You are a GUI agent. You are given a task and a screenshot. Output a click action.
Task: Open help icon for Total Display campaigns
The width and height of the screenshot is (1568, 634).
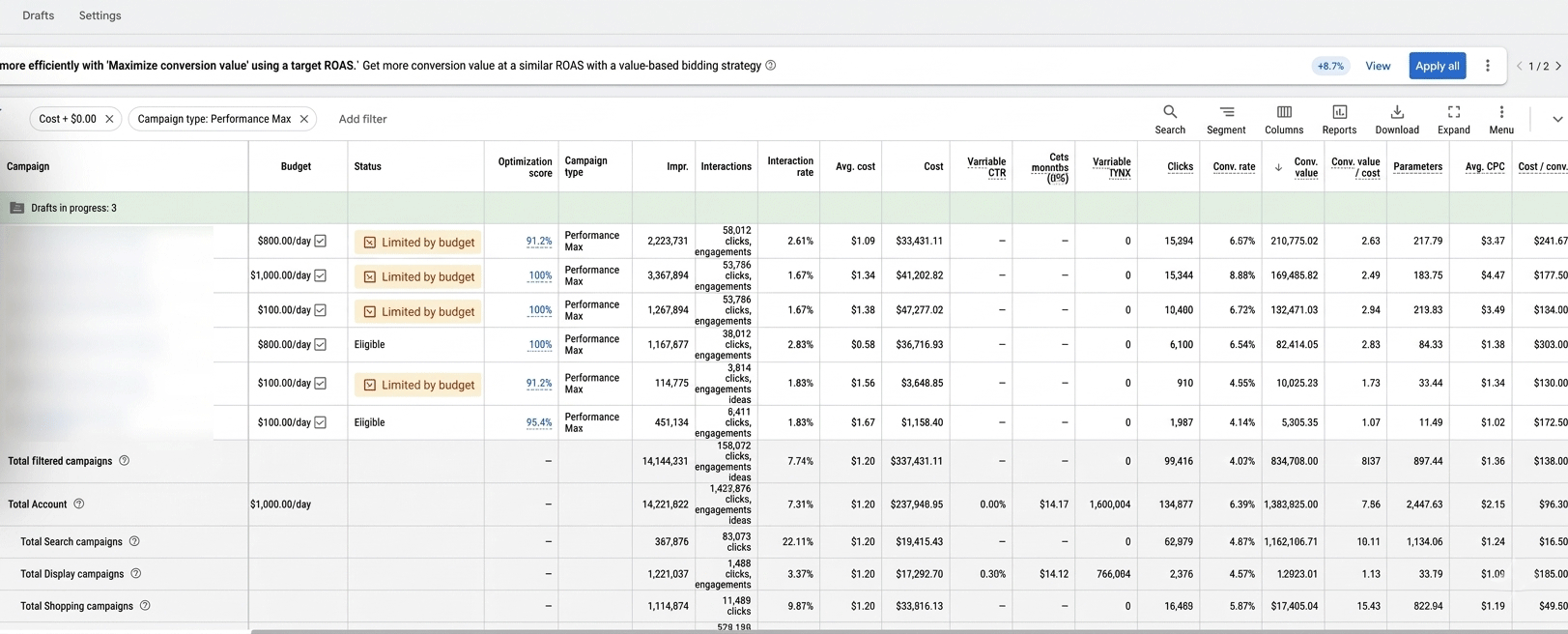click(136, 573)
